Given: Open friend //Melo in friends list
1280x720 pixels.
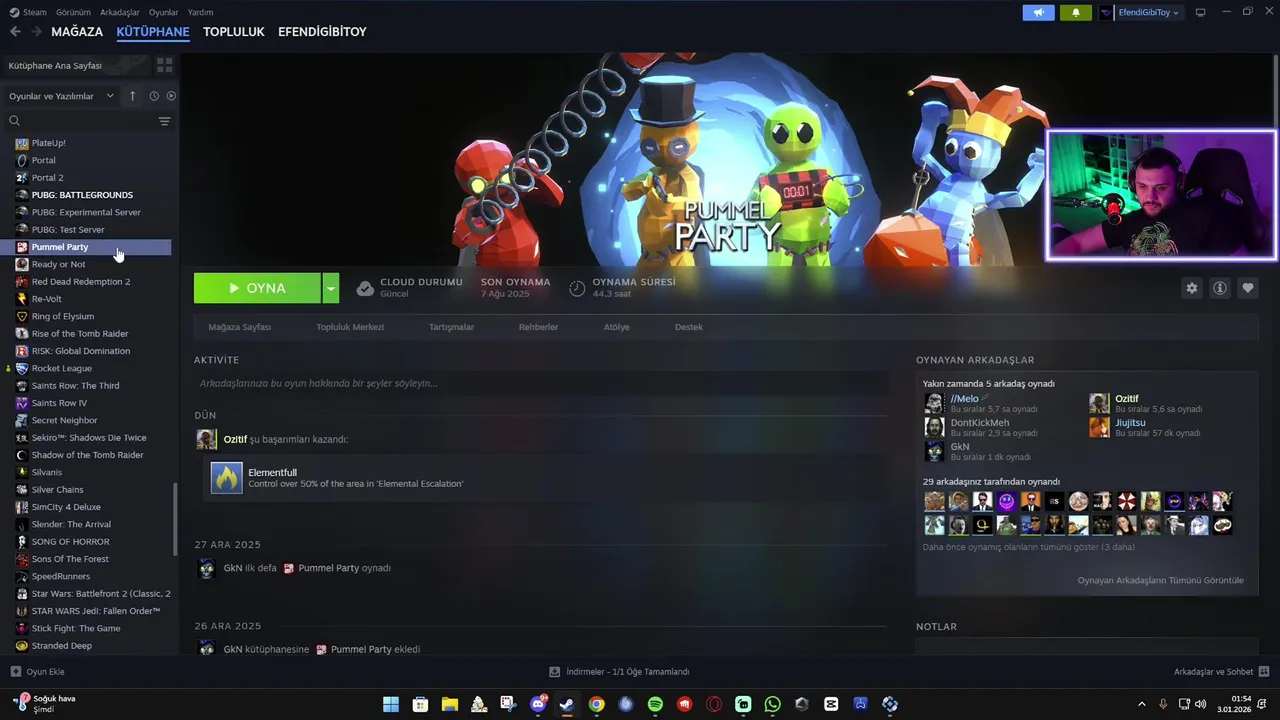Looking at the screenshot, I should click(x=964, y=399).
